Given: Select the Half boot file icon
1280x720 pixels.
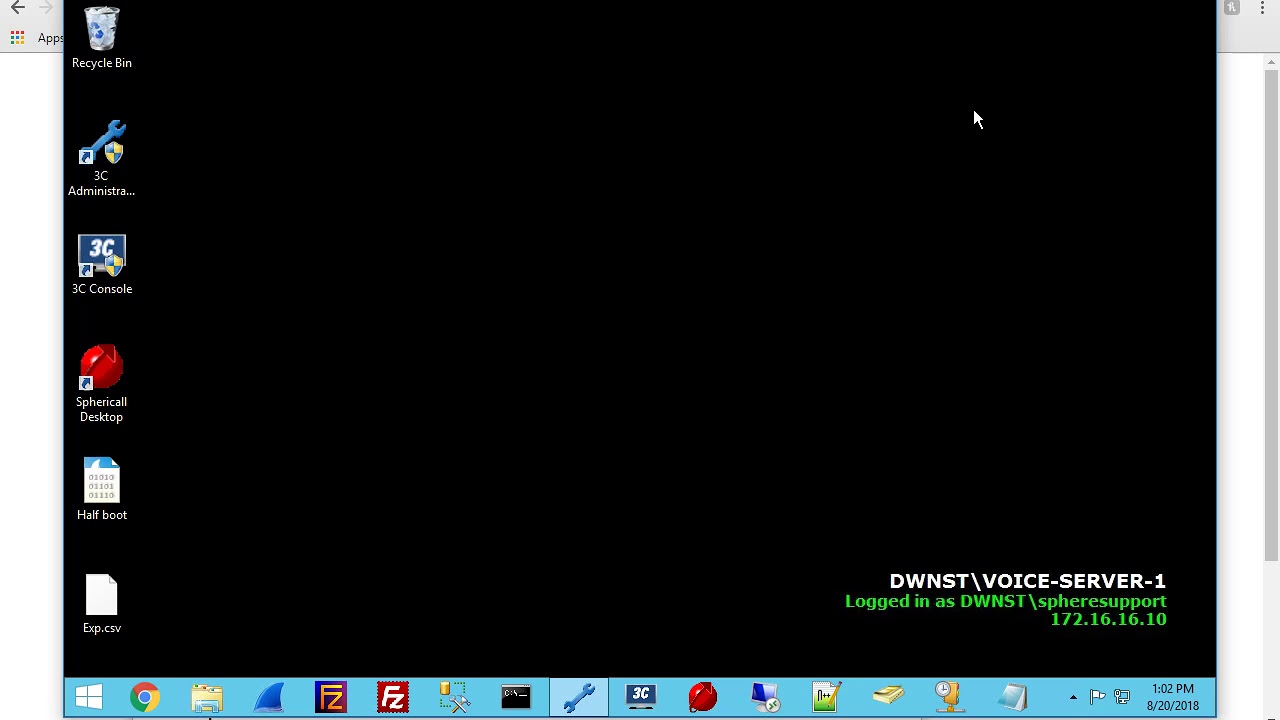Looking at the screenshot, I should (101, 490).
